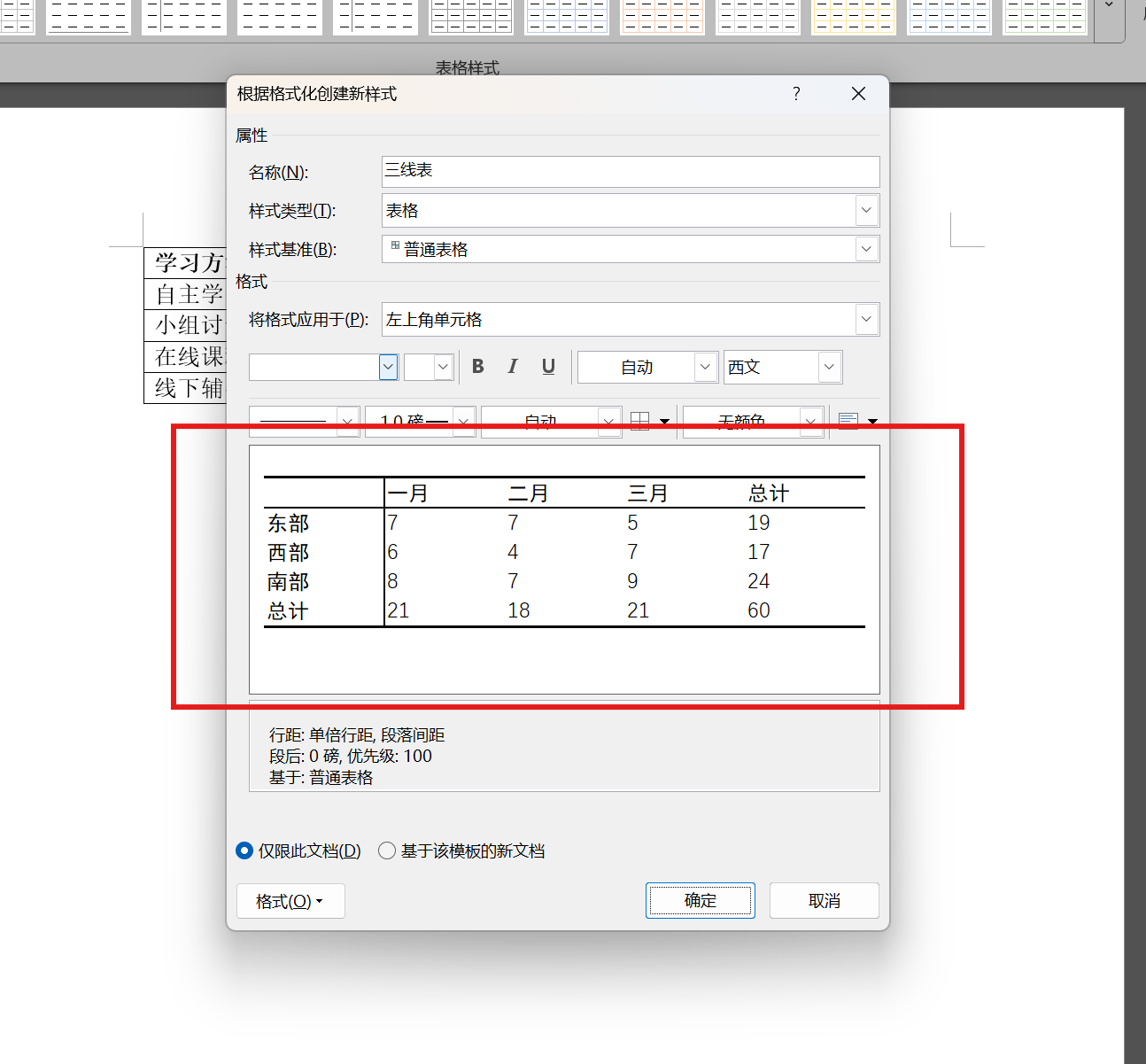Click the 表格样式 ribbon group label
The image size is (1146, 1064).
[x=468, y=68]
